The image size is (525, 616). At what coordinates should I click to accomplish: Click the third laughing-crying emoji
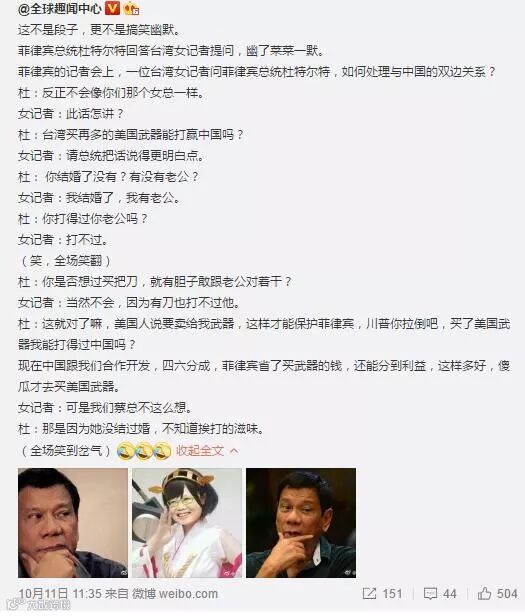pyautogui.click(x=162, y=450)
